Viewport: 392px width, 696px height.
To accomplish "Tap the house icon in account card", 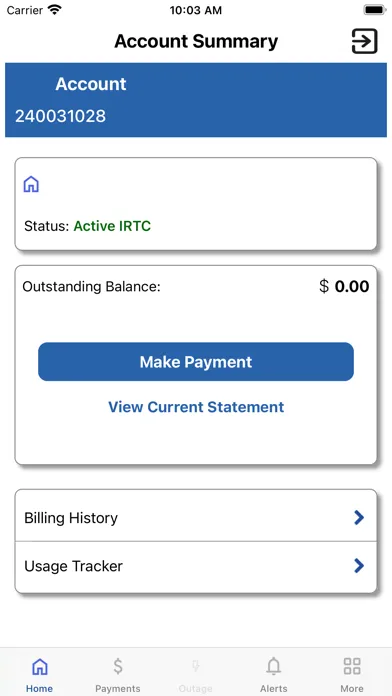I will tap(31, 184).
